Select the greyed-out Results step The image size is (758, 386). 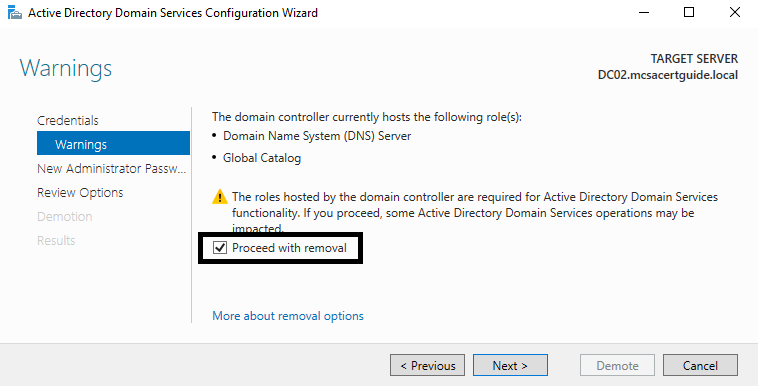coord(56,240)
